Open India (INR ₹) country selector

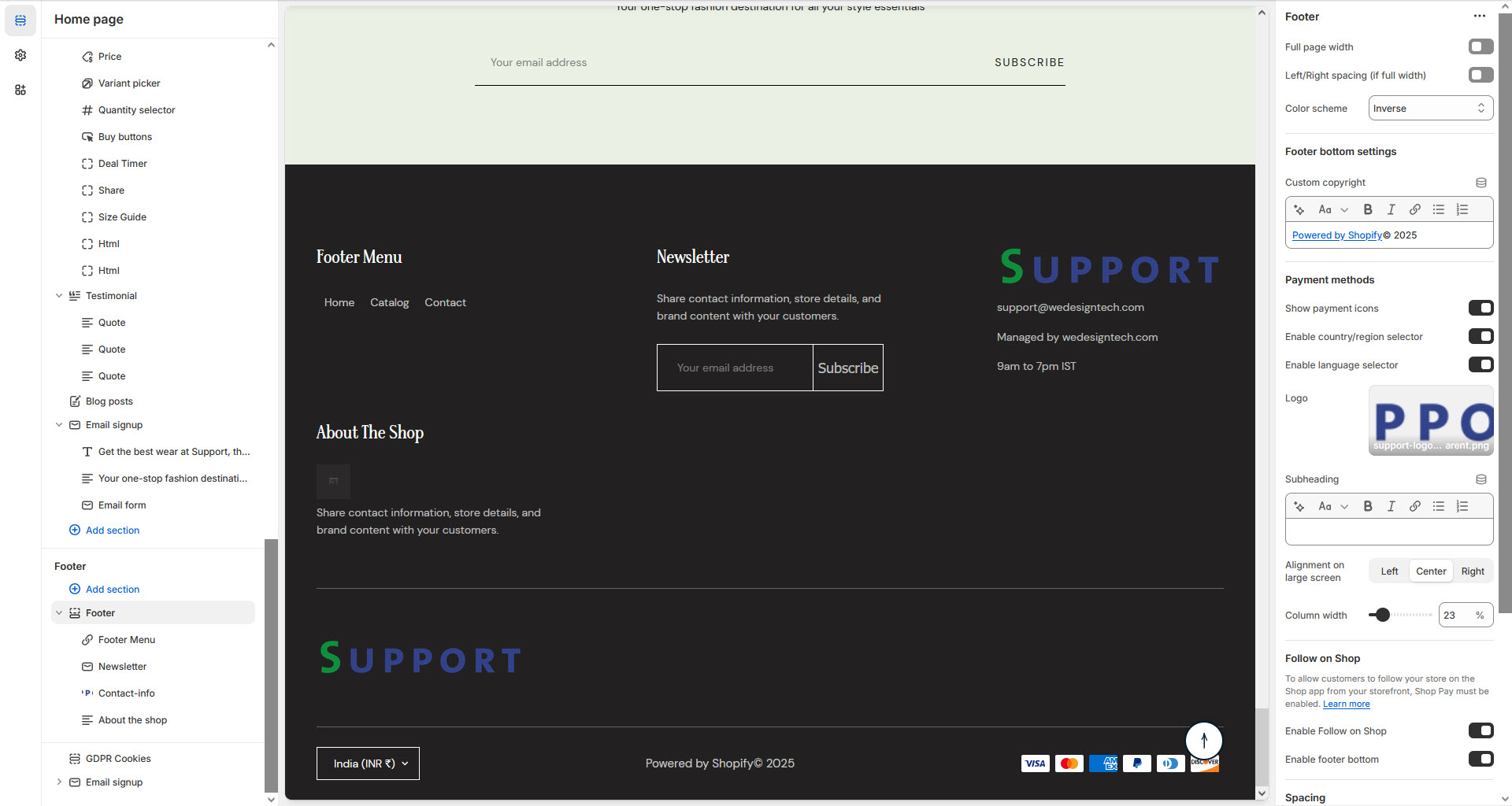[x=368, y=763]
